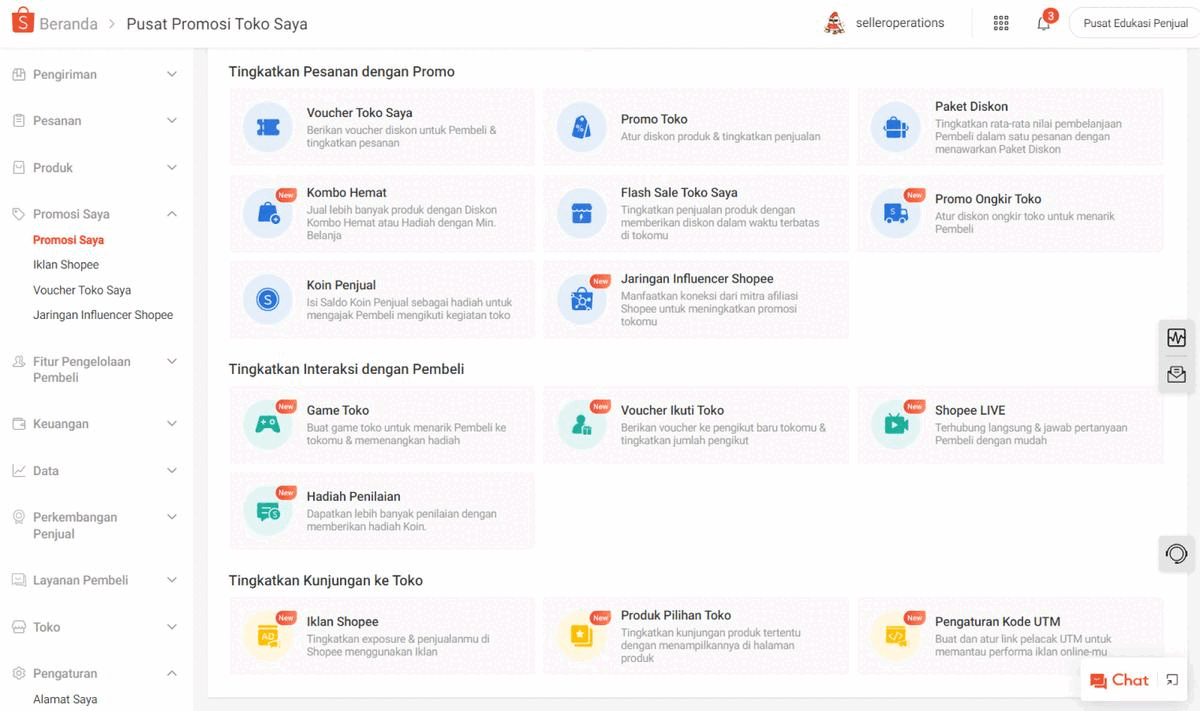Select Jaringan Influencer Shopee in the sidebar
Image resolution: width=1200 pixels, height=711 pixels.
pyautogui.click(x=103, y=315)
